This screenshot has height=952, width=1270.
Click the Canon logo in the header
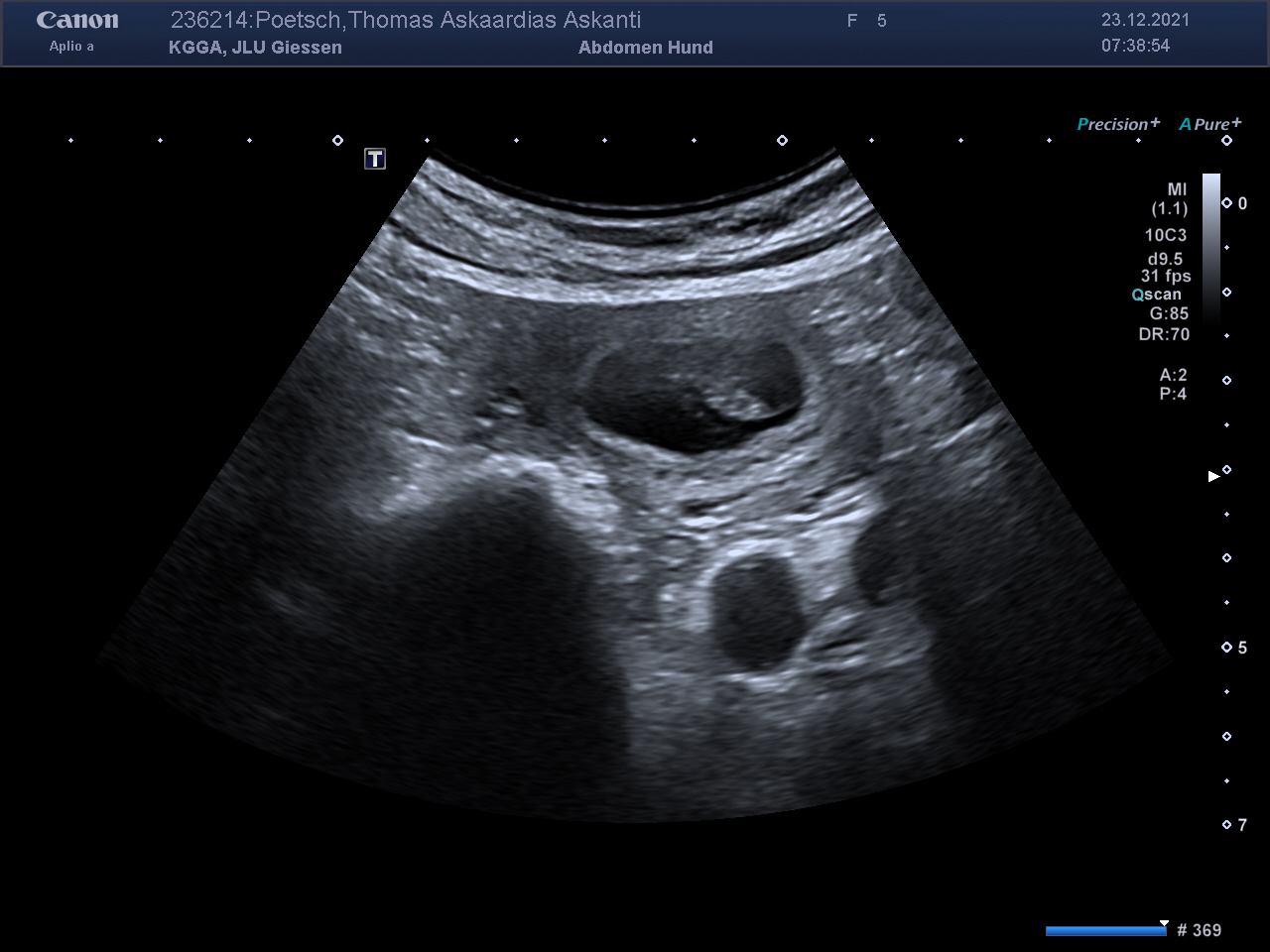77,21
